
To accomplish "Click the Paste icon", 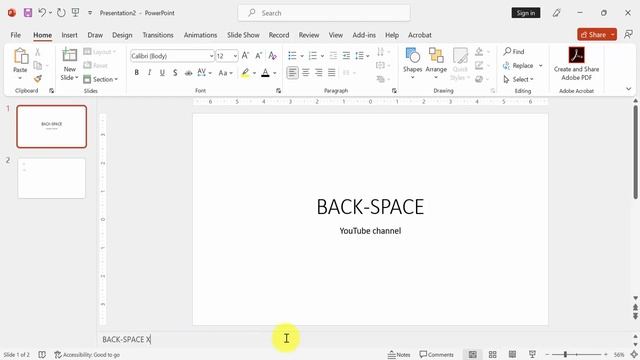I will [20, 56].
